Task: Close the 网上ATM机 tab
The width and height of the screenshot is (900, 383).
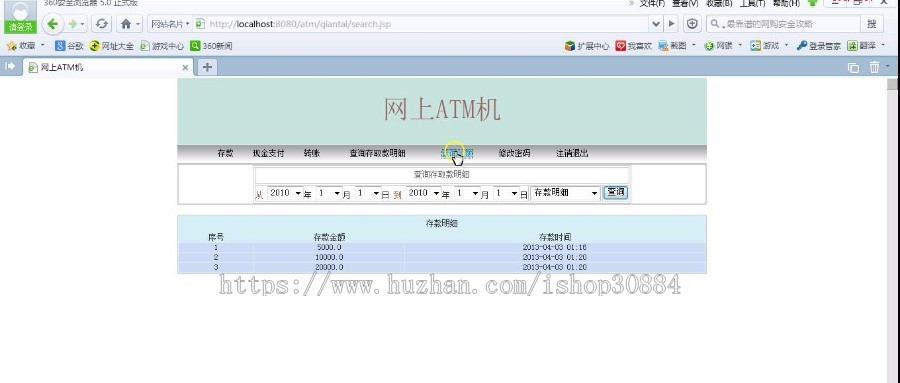Action: [x=185, y=67]
